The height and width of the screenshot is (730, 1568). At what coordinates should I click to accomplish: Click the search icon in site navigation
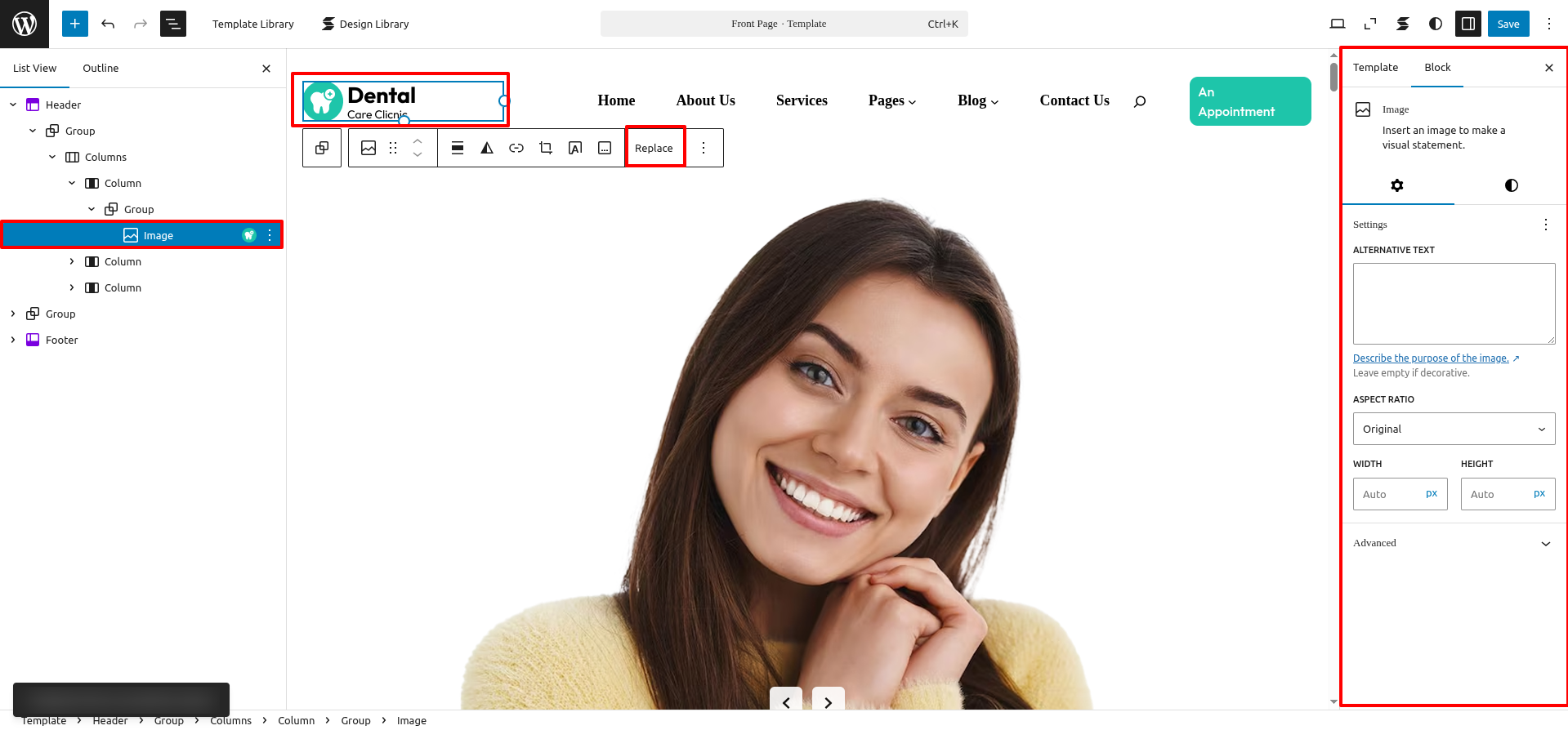(x=1140, y=101)
